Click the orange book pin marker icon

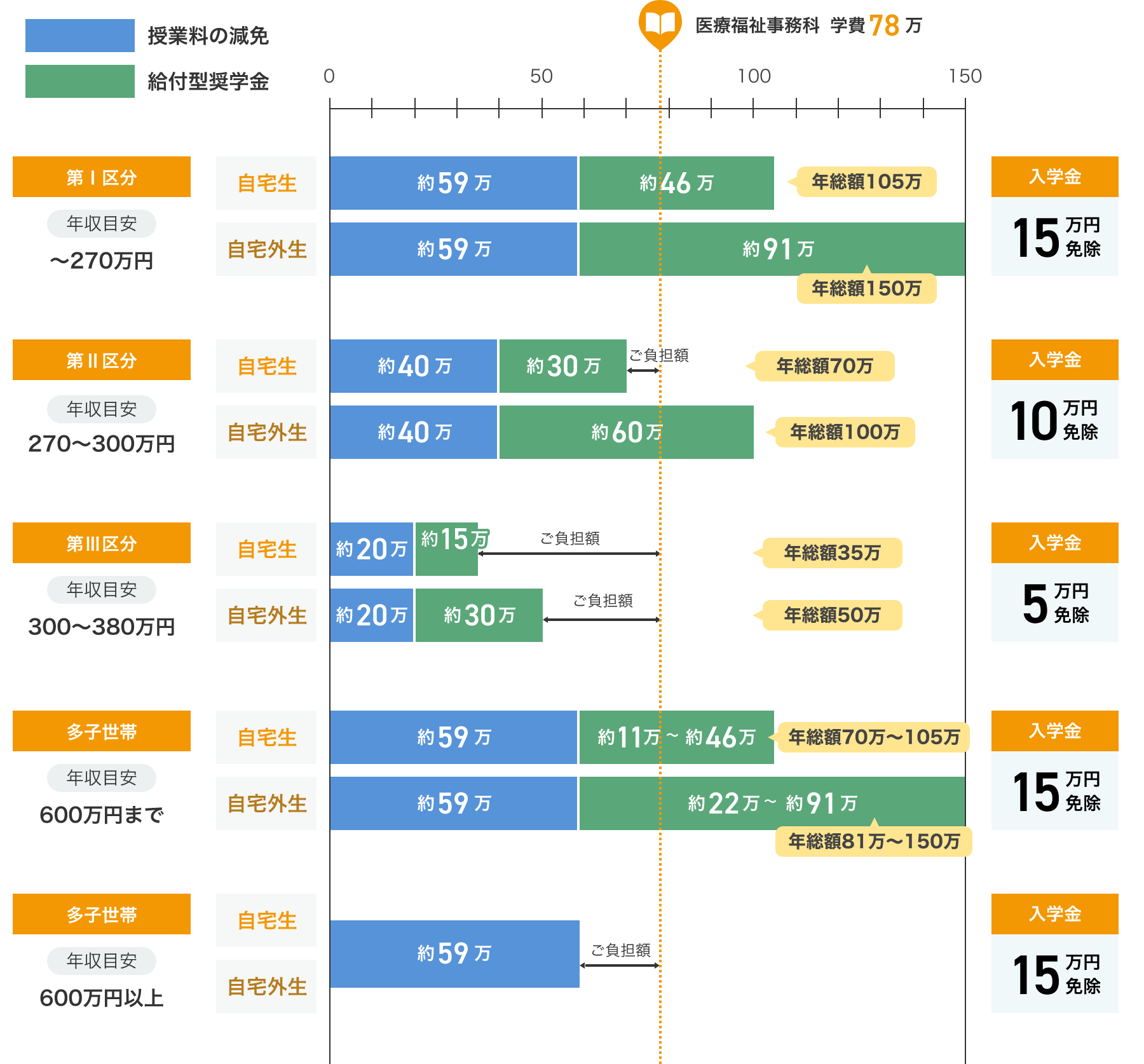660,24
